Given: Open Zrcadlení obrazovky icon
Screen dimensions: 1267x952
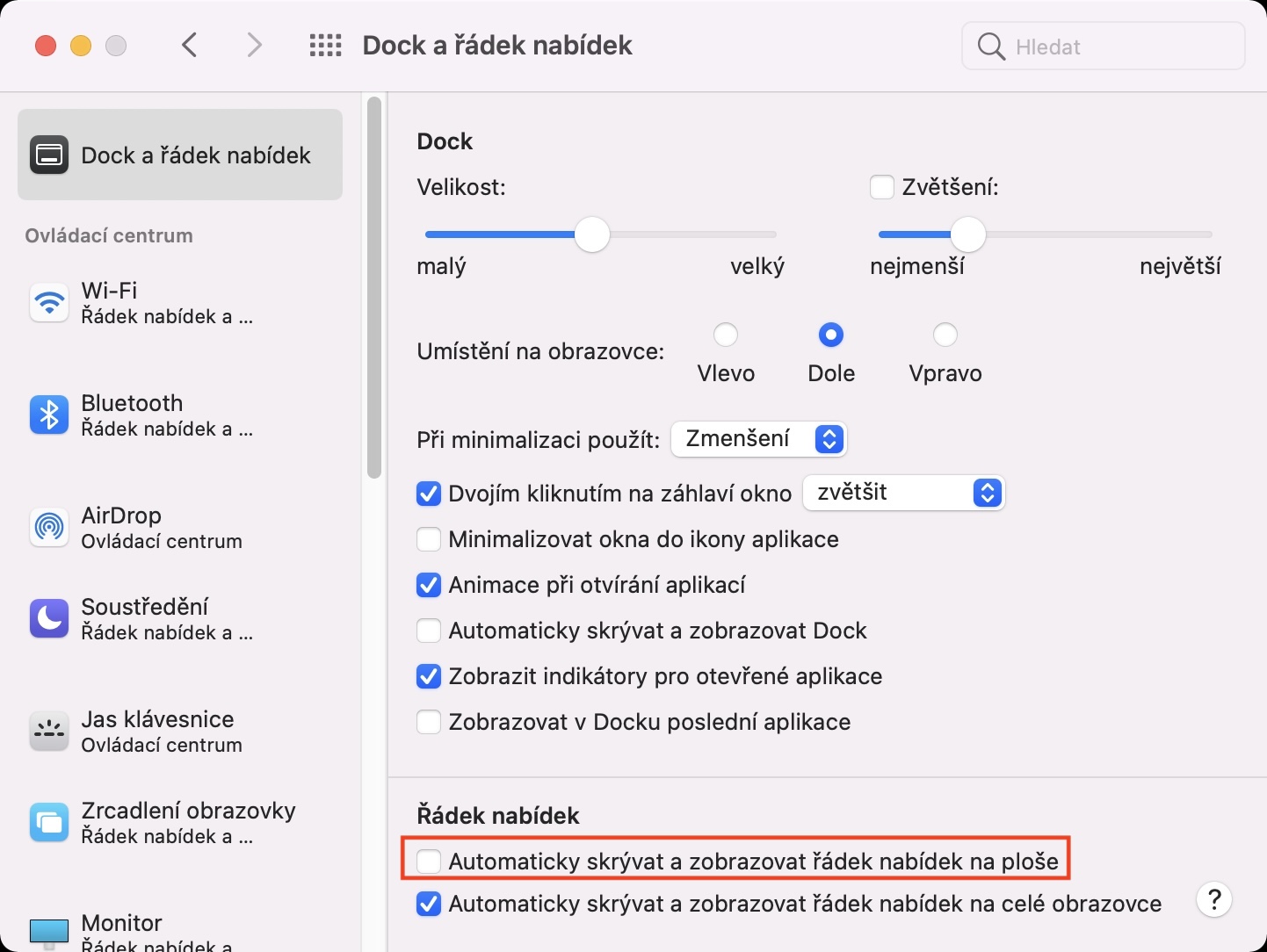Looking at the screenshot, I should tap(49, 823).
